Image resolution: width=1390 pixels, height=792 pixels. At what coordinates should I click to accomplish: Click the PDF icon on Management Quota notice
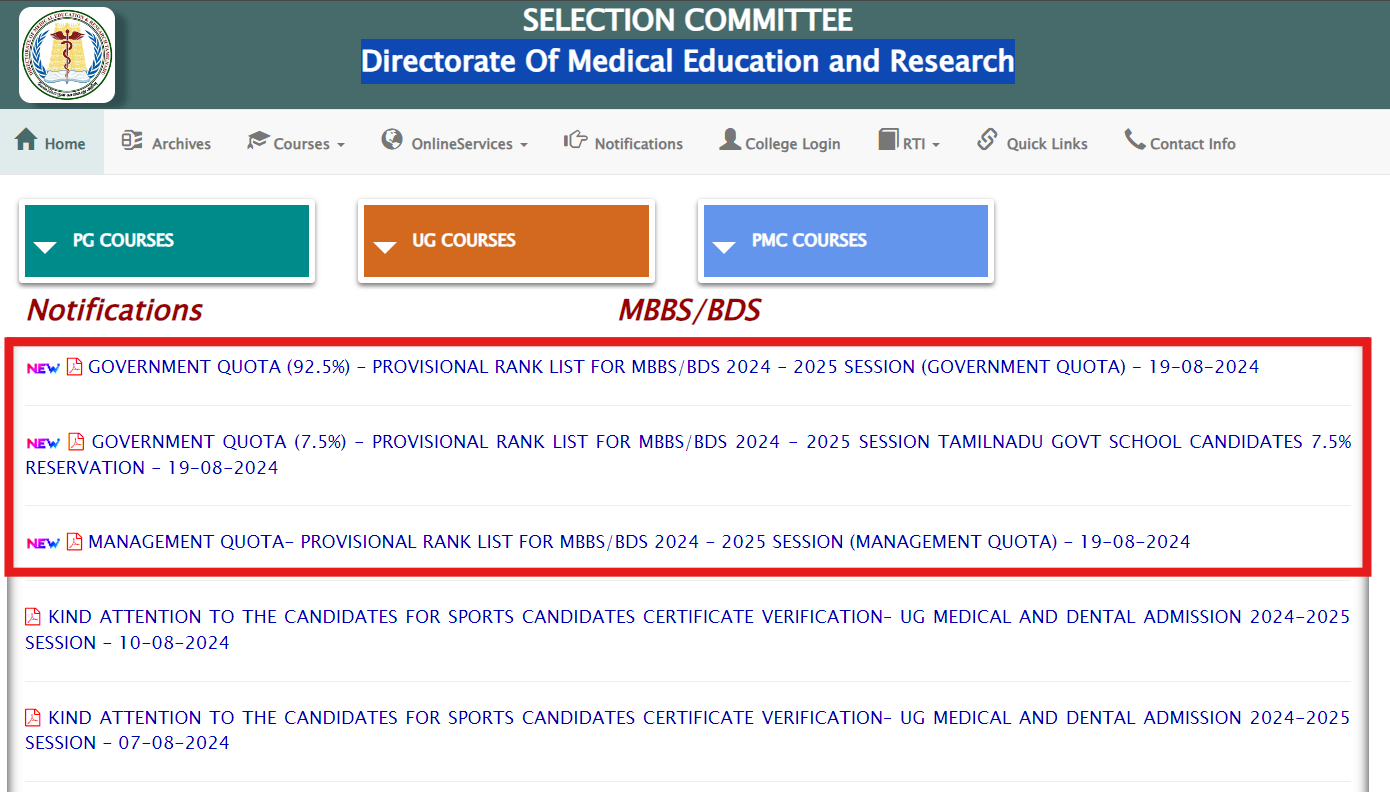coord(74,541)
